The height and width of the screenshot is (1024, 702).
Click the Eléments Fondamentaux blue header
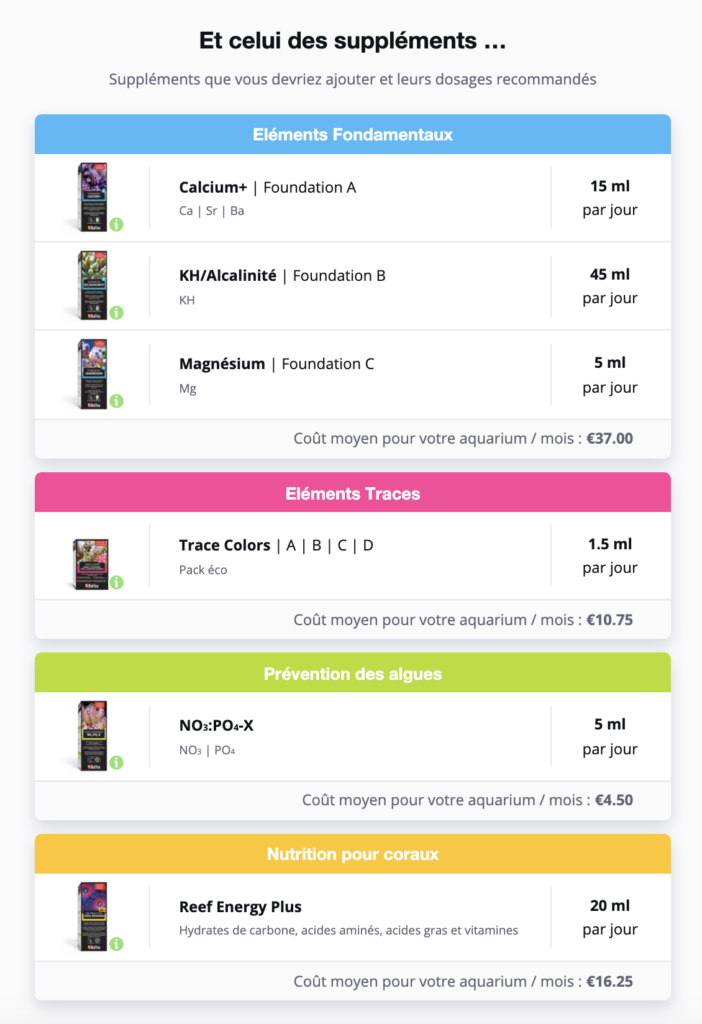tap(352, 134)
